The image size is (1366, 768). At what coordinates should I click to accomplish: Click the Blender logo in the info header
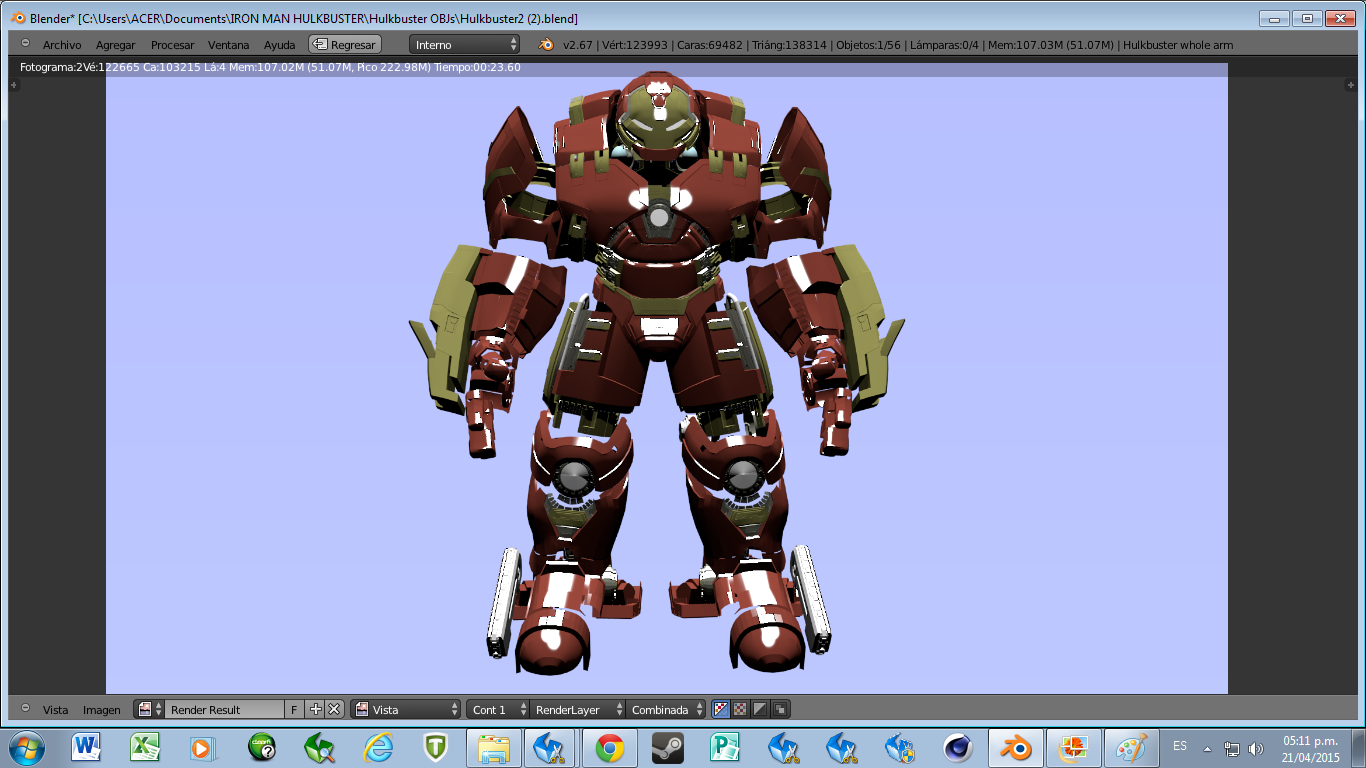point(547,44)
